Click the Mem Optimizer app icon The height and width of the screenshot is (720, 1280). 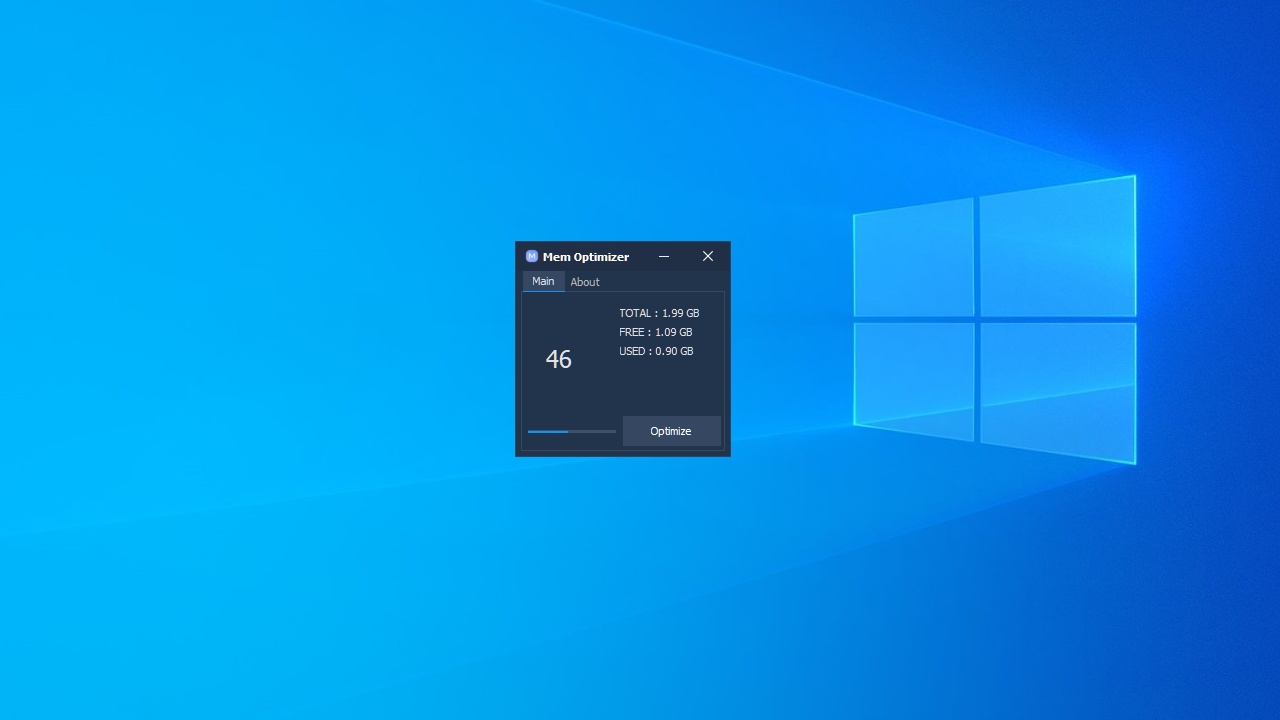[x=532, y=256]
